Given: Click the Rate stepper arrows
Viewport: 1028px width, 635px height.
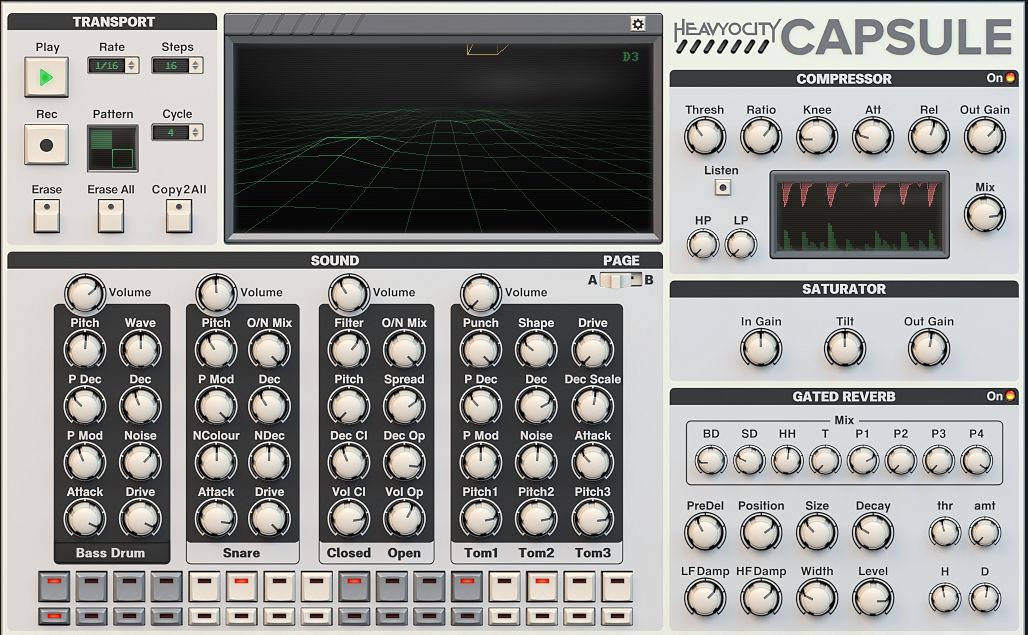Looking at the screenshot, I should [132, 66].
